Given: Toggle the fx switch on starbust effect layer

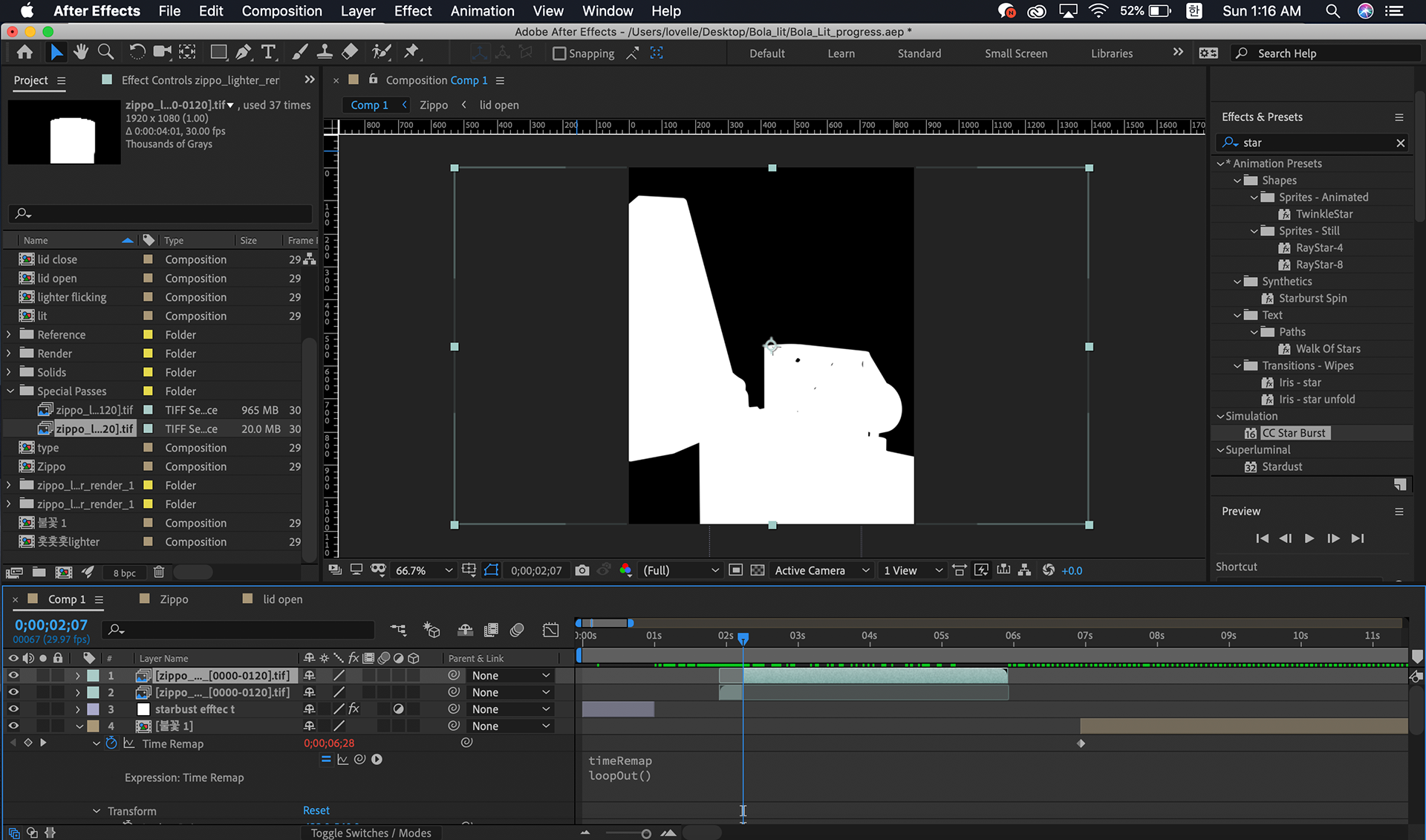Looking at the screenshot, I should click(x=354, y=709).
